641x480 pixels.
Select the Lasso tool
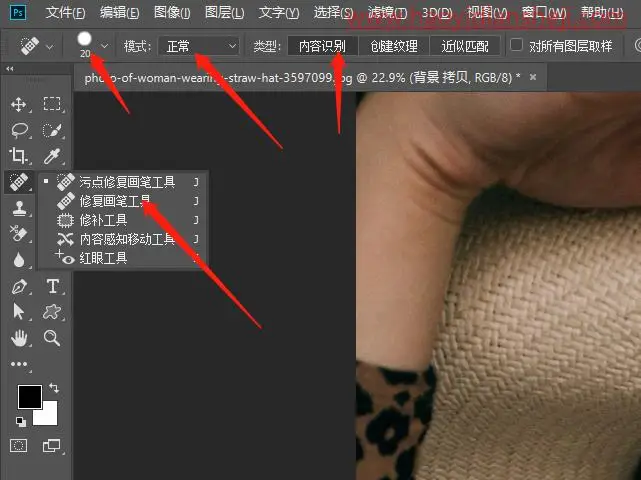coord(19,130)
